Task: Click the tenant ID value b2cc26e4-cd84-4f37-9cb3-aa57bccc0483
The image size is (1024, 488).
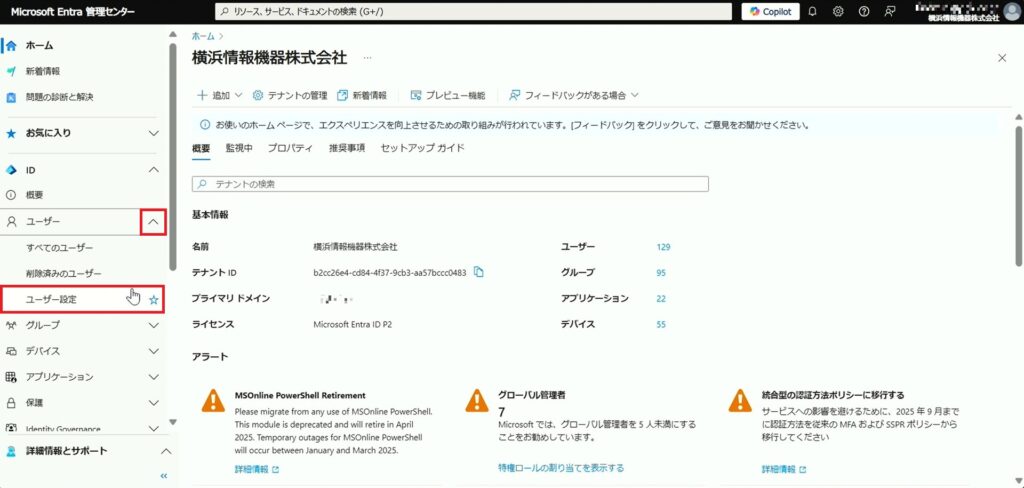Action: [390, 273]
